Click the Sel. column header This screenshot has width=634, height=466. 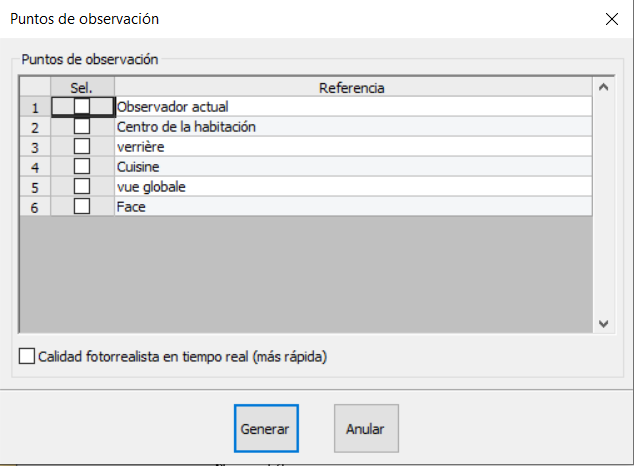[82, 87]
